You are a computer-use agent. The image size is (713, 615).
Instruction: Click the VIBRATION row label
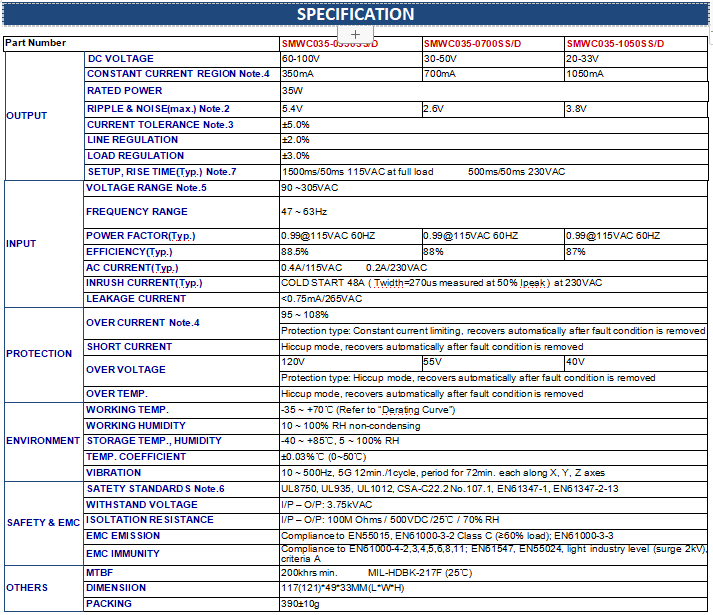point(113,472)
